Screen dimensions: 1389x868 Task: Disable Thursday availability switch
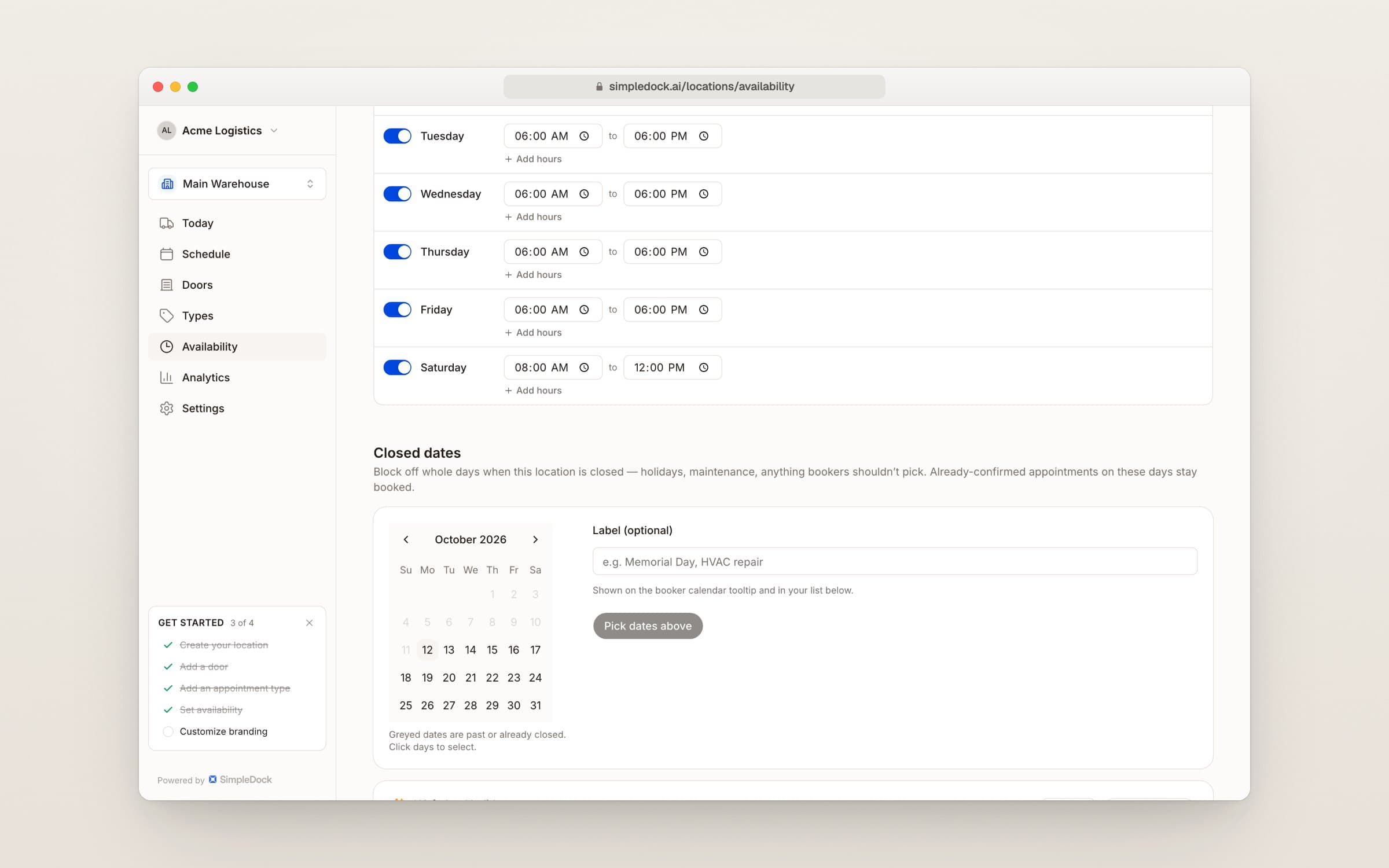click(397, 252)
